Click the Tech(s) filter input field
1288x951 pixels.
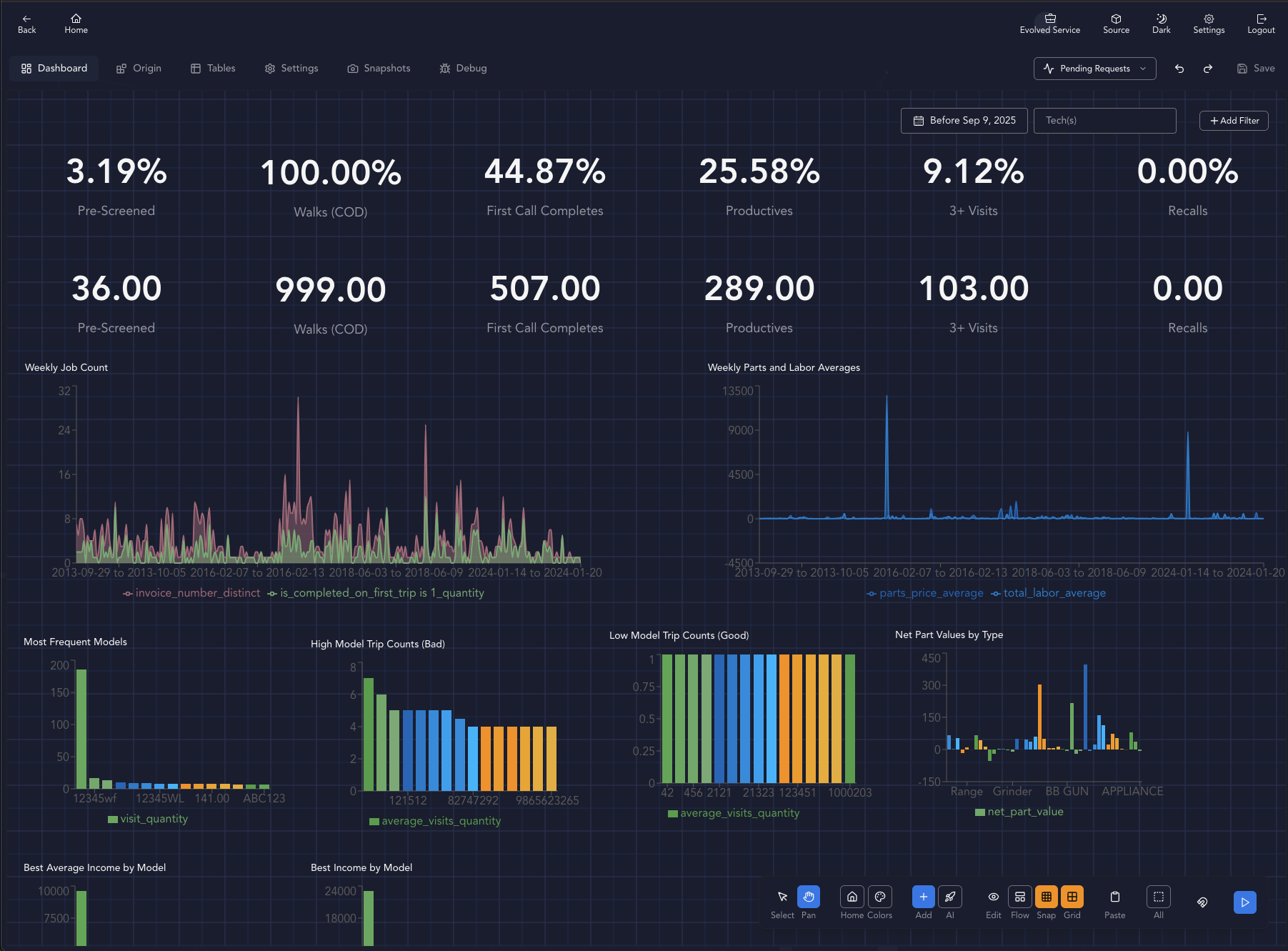click(1104, 121)
